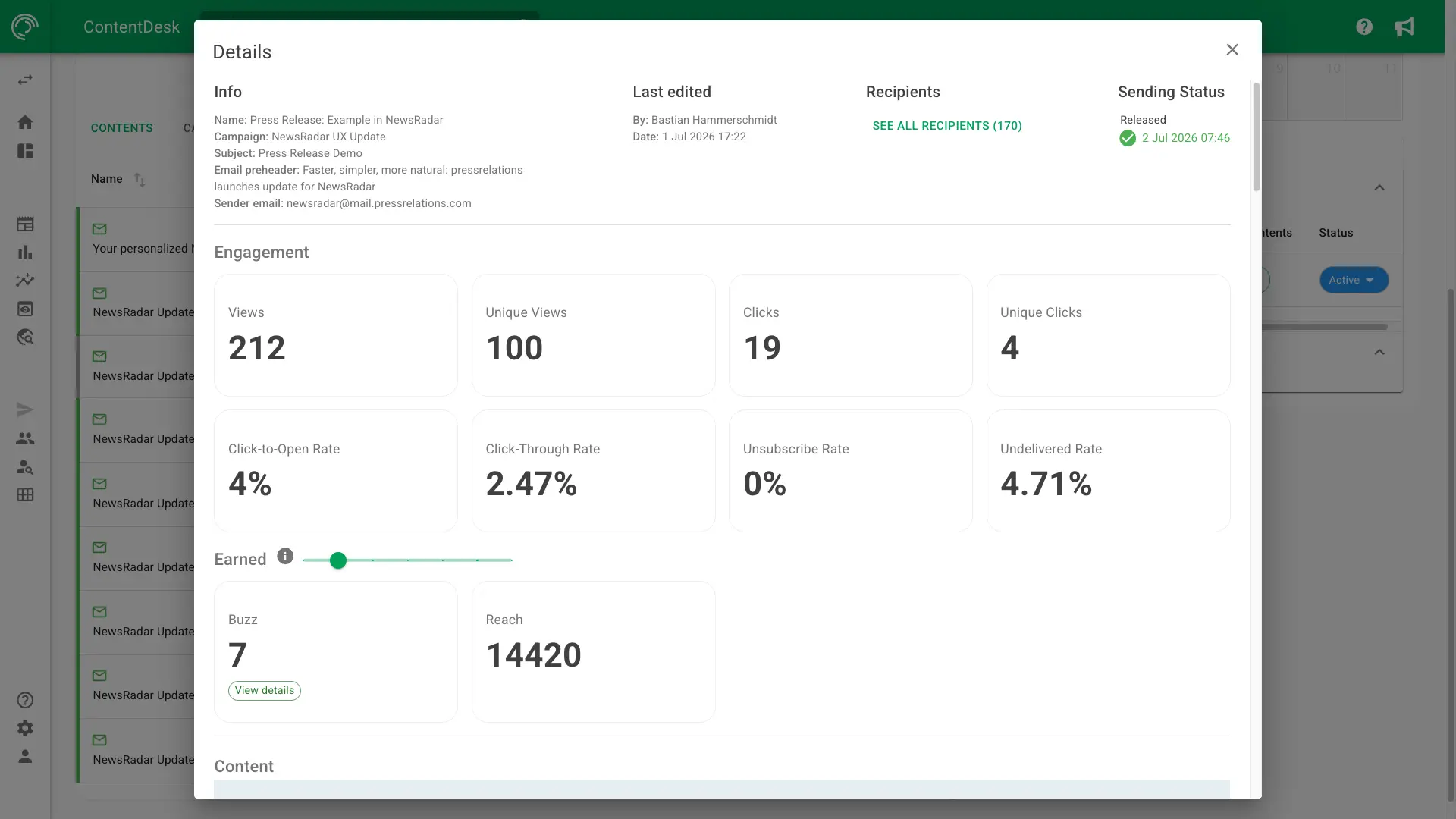Select the 'Your personalized' content row
The width and height of the screenshot is (1456, 819).
136,240
